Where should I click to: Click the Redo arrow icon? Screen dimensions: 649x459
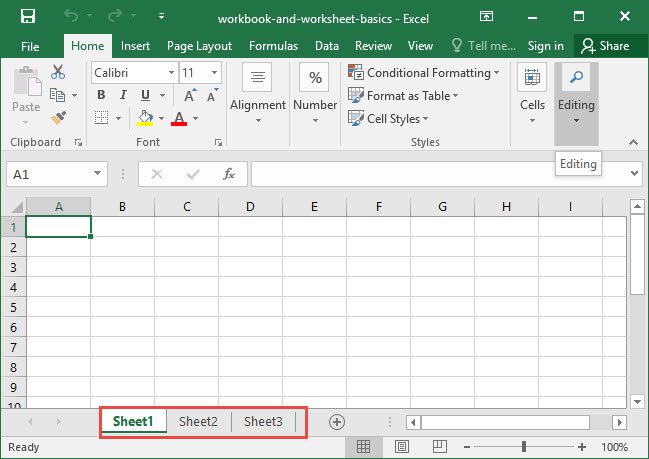click(115, 17)
